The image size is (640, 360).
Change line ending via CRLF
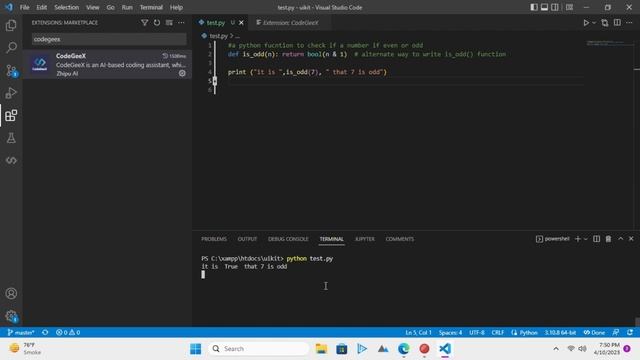498,332
